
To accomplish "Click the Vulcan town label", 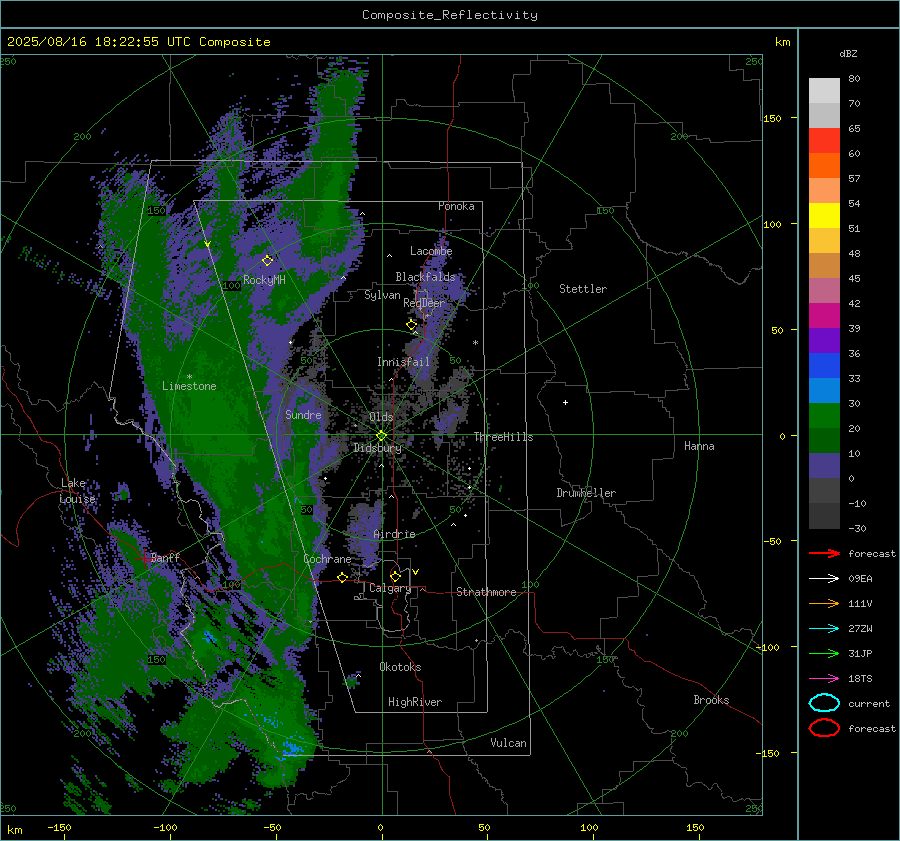I will pos(508,743).
